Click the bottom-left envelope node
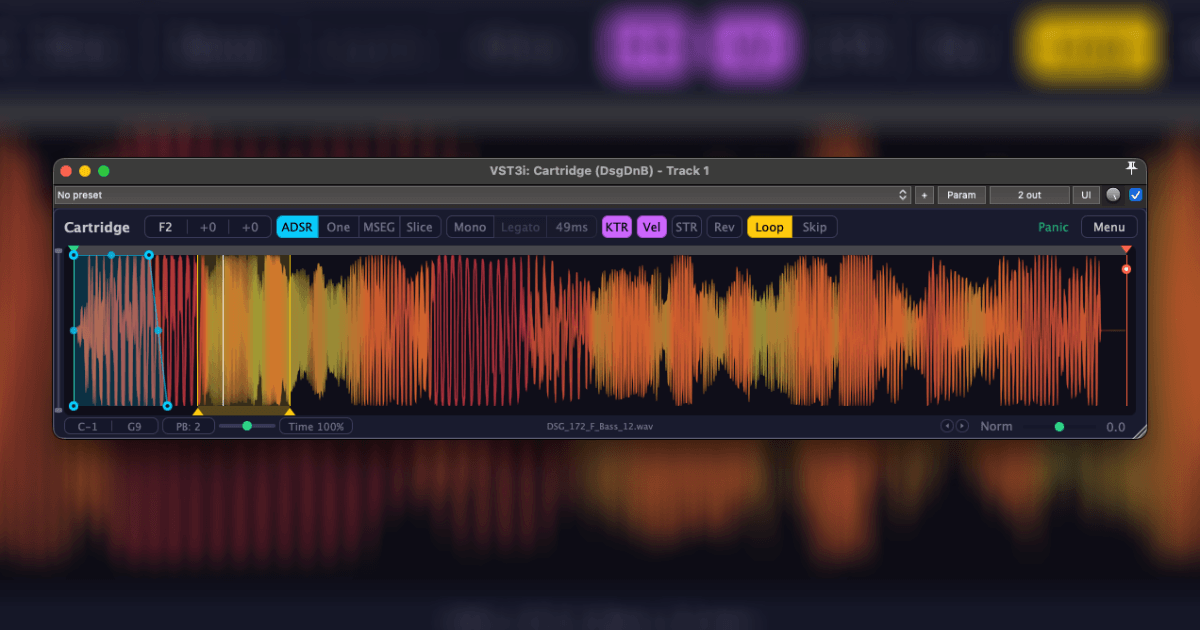This screenshot has width=1200, height=630. [x=73, y=406]
